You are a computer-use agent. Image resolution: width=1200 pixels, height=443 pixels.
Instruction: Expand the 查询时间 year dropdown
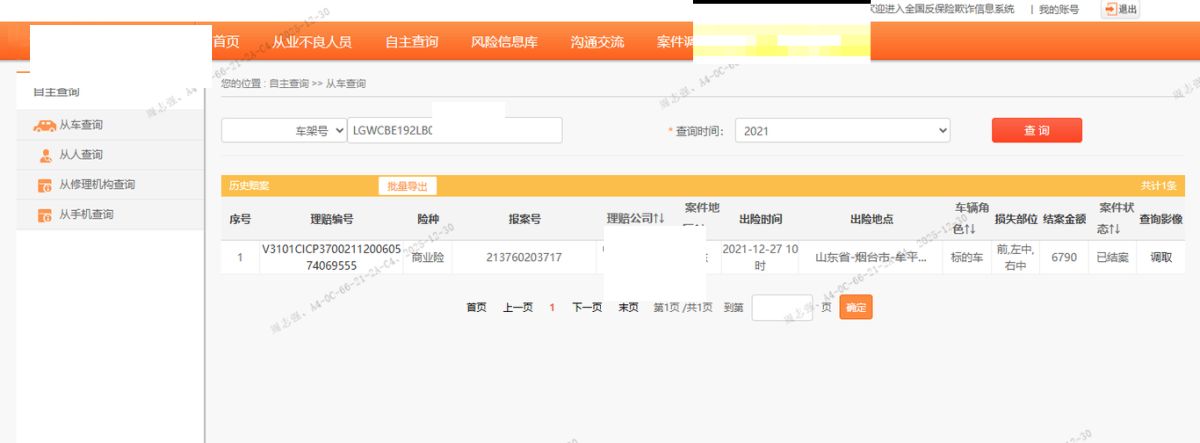coord(841,131)
